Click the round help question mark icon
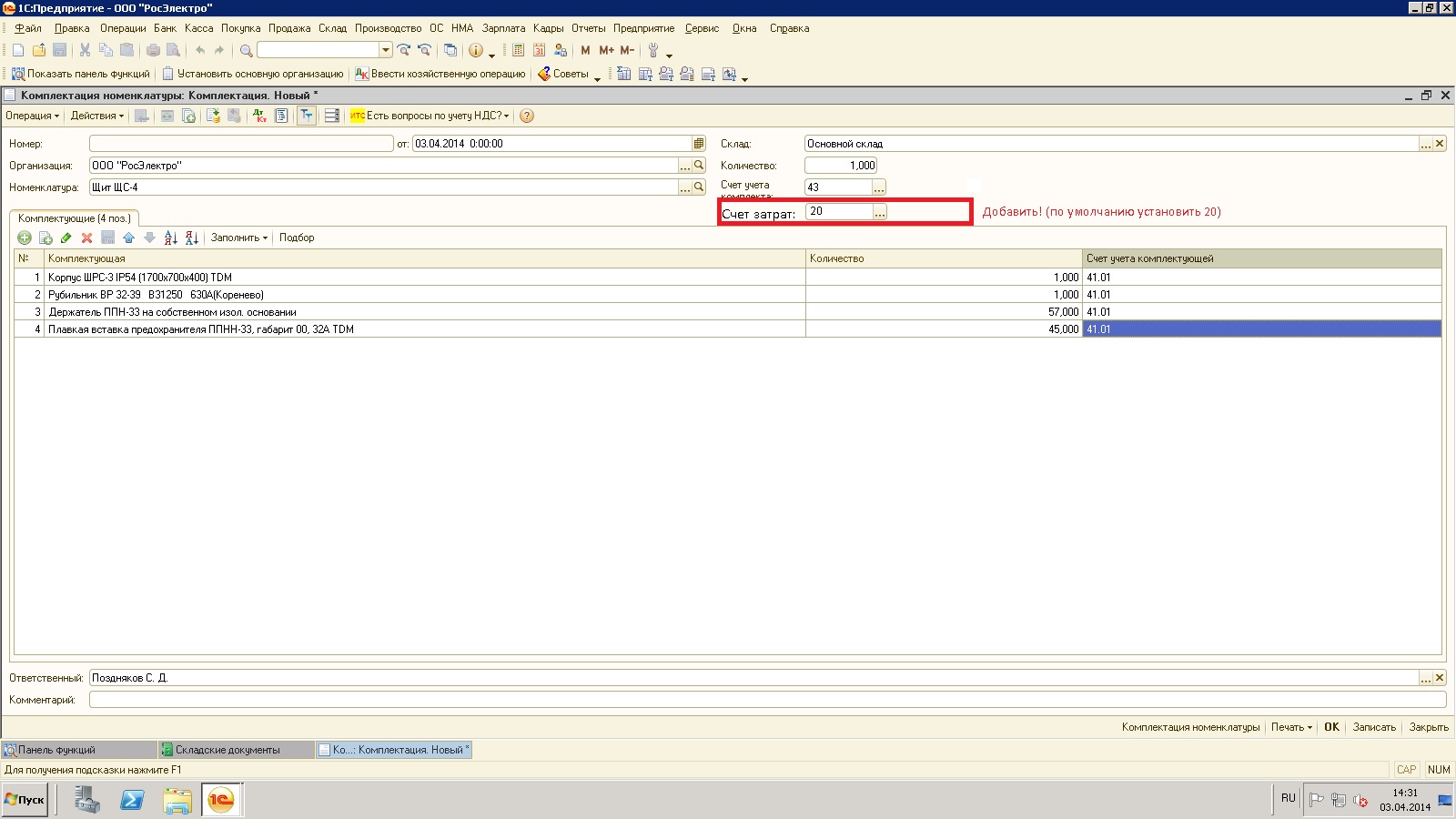Screen dimensions: 1456x819 527,116
